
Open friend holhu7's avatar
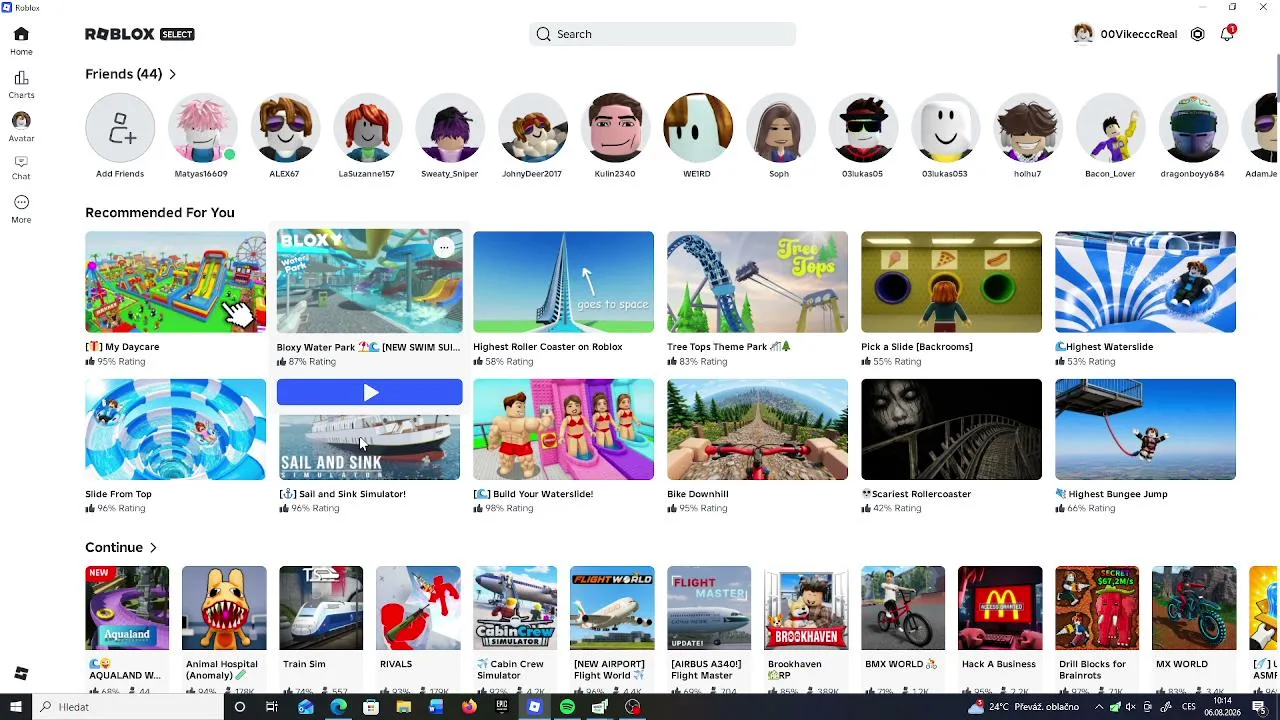(1027, 128)
